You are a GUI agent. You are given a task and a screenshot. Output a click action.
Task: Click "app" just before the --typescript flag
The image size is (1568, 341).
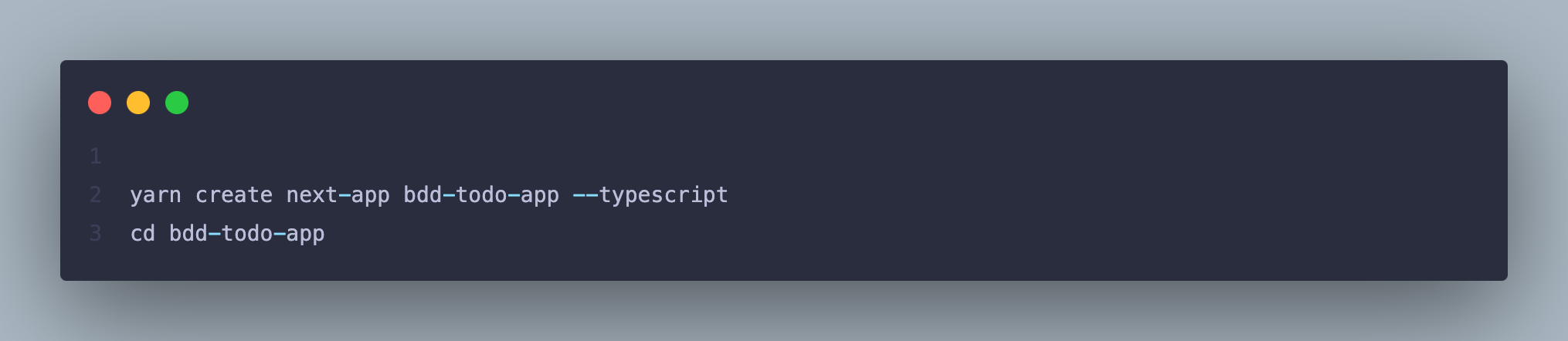pos(540,195)
